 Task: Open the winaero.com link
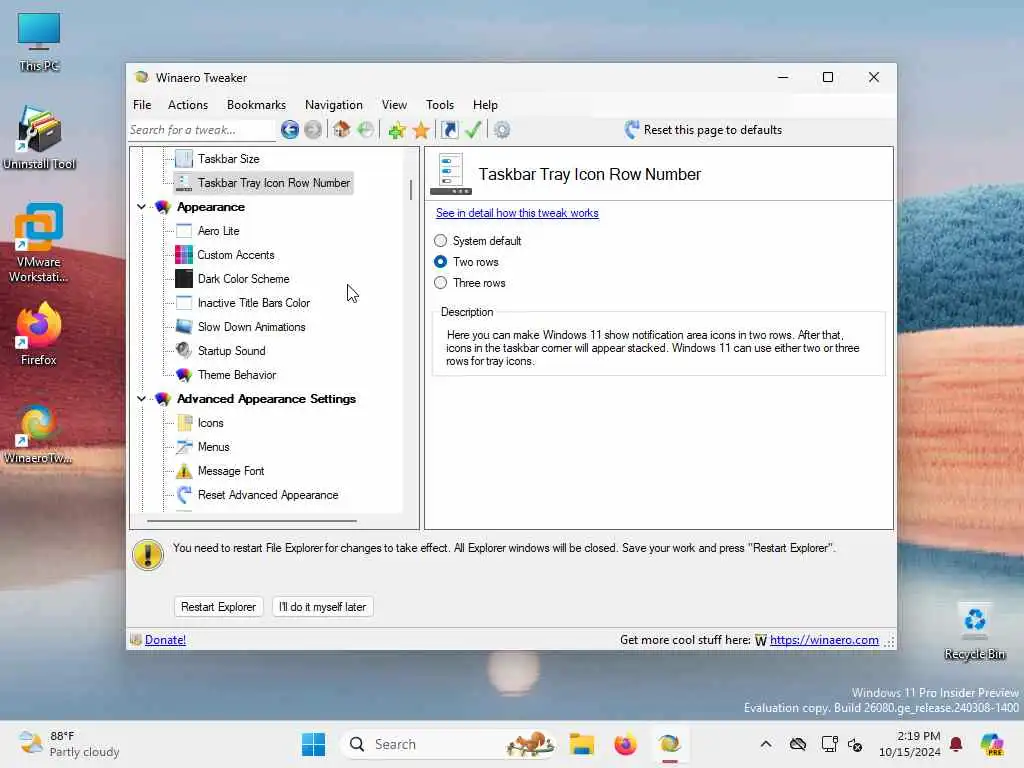pos(824,640)
